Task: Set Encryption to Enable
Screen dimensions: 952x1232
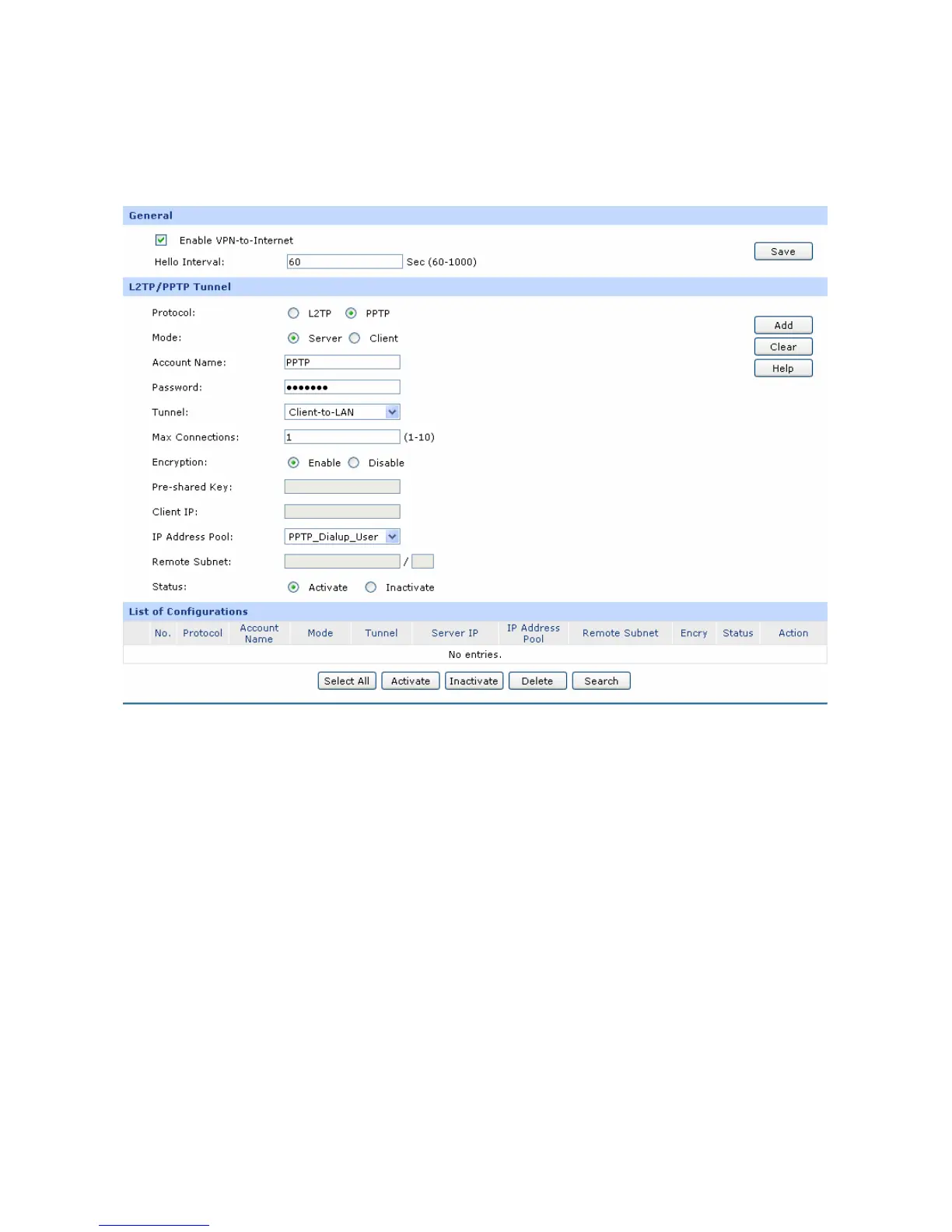Action: pos(293,463)
